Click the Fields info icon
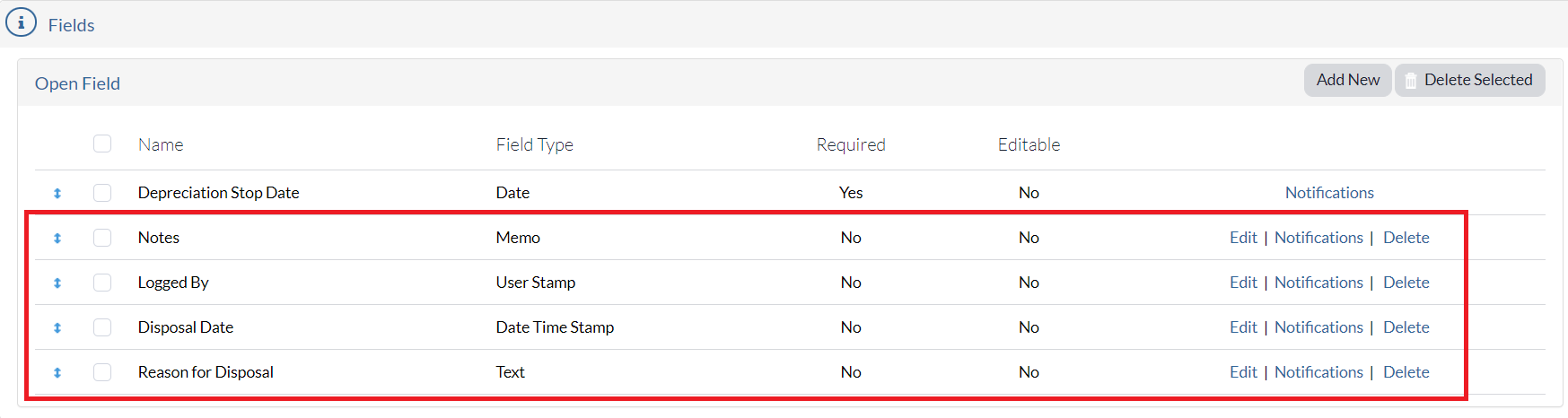Viewport: 1568px width, 418px height. [x=22, y=22]
